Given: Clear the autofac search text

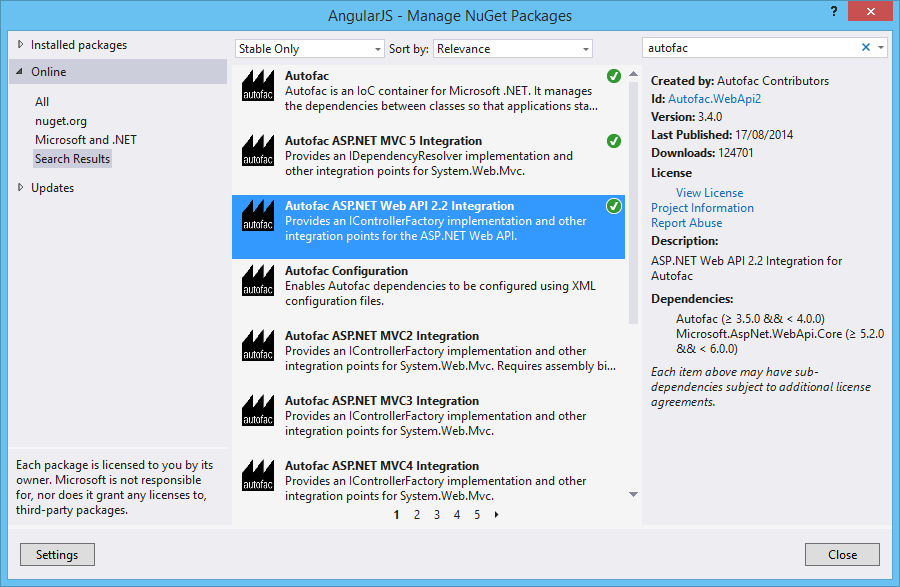Looking at the screenshot, I should pyautogui.click(x=866, y=48).
